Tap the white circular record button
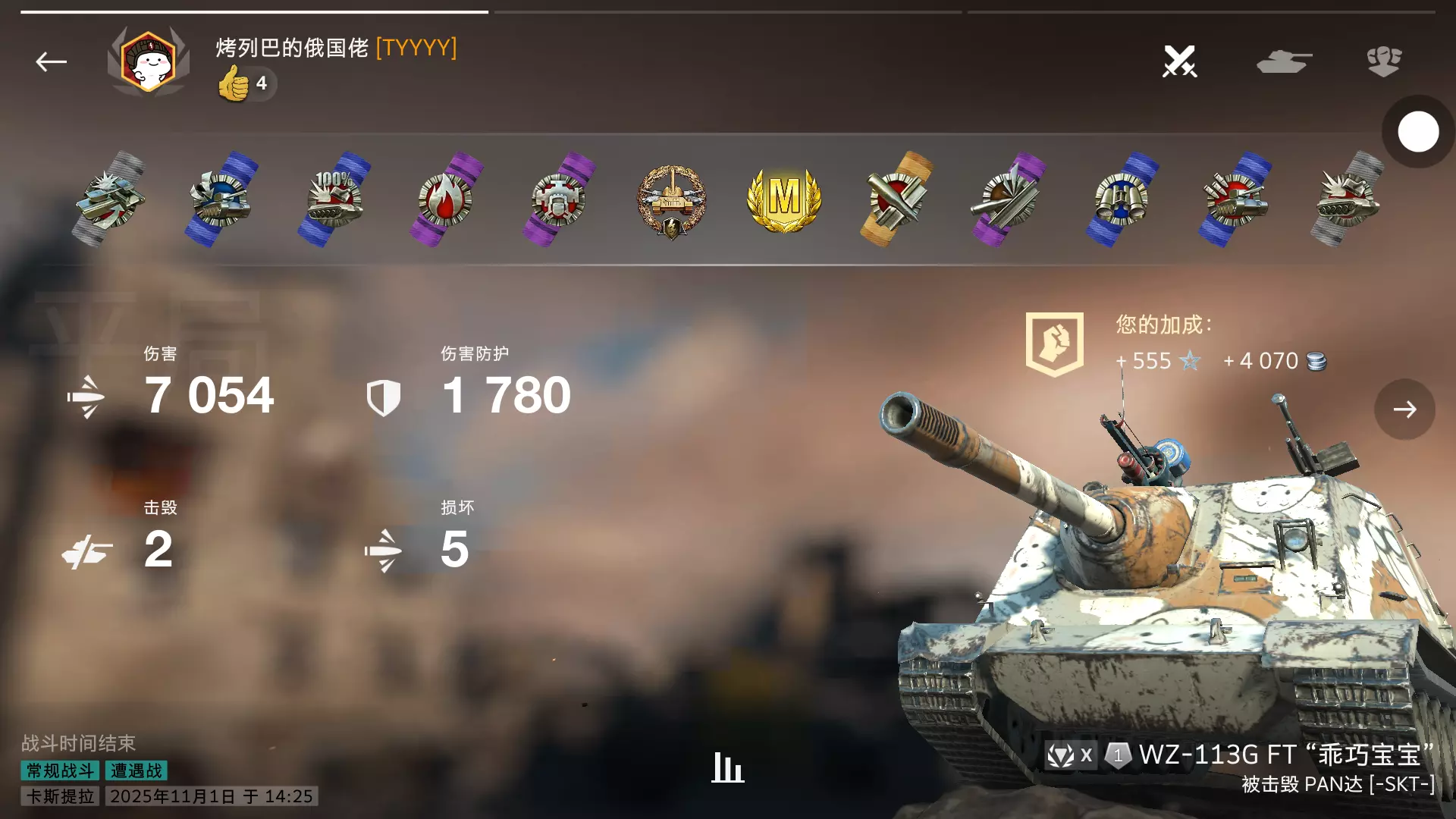This screenshot has width=1456, height=819. [x=1418, y=132]
